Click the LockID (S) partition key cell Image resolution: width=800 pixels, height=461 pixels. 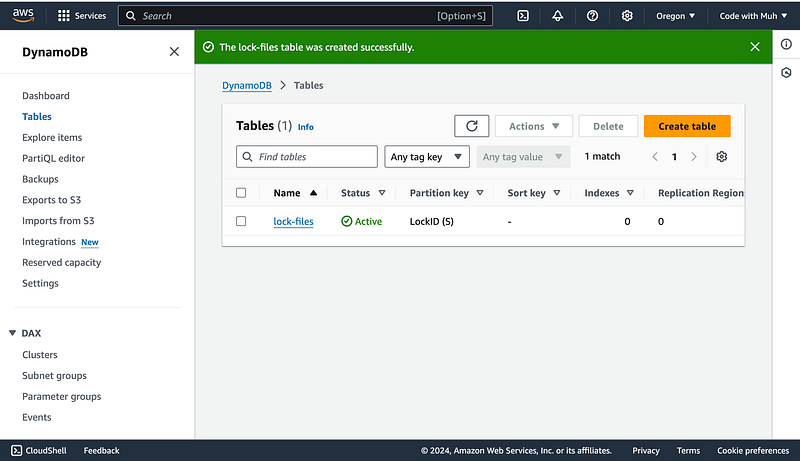click(x=432, y=221)
